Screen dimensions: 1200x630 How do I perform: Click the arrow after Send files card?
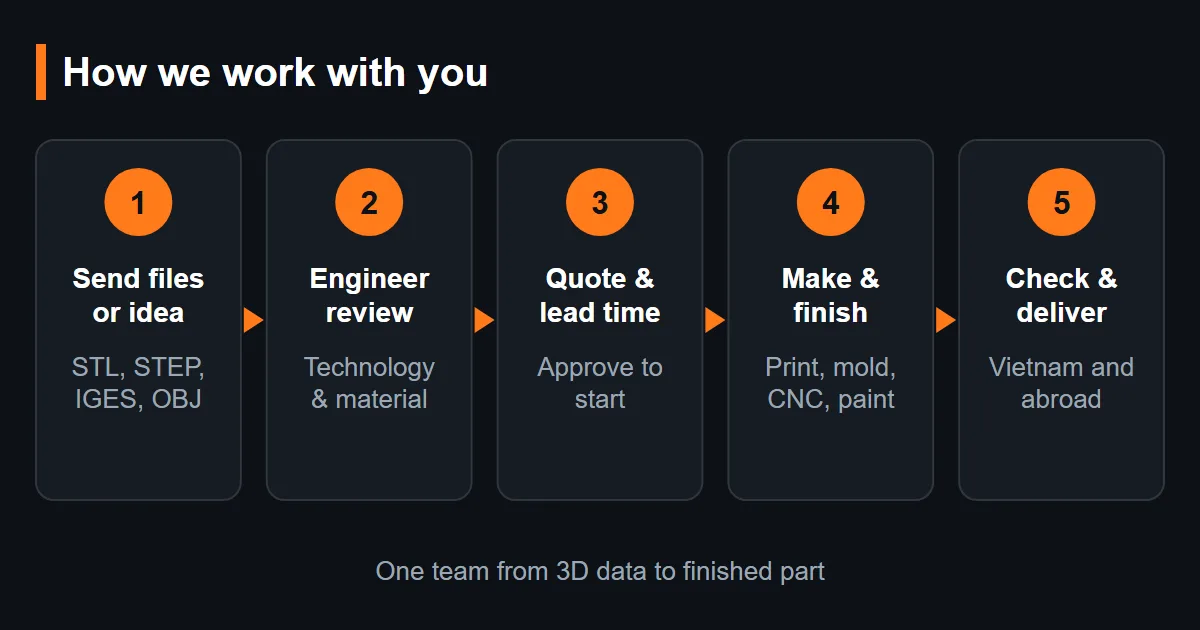253,320
